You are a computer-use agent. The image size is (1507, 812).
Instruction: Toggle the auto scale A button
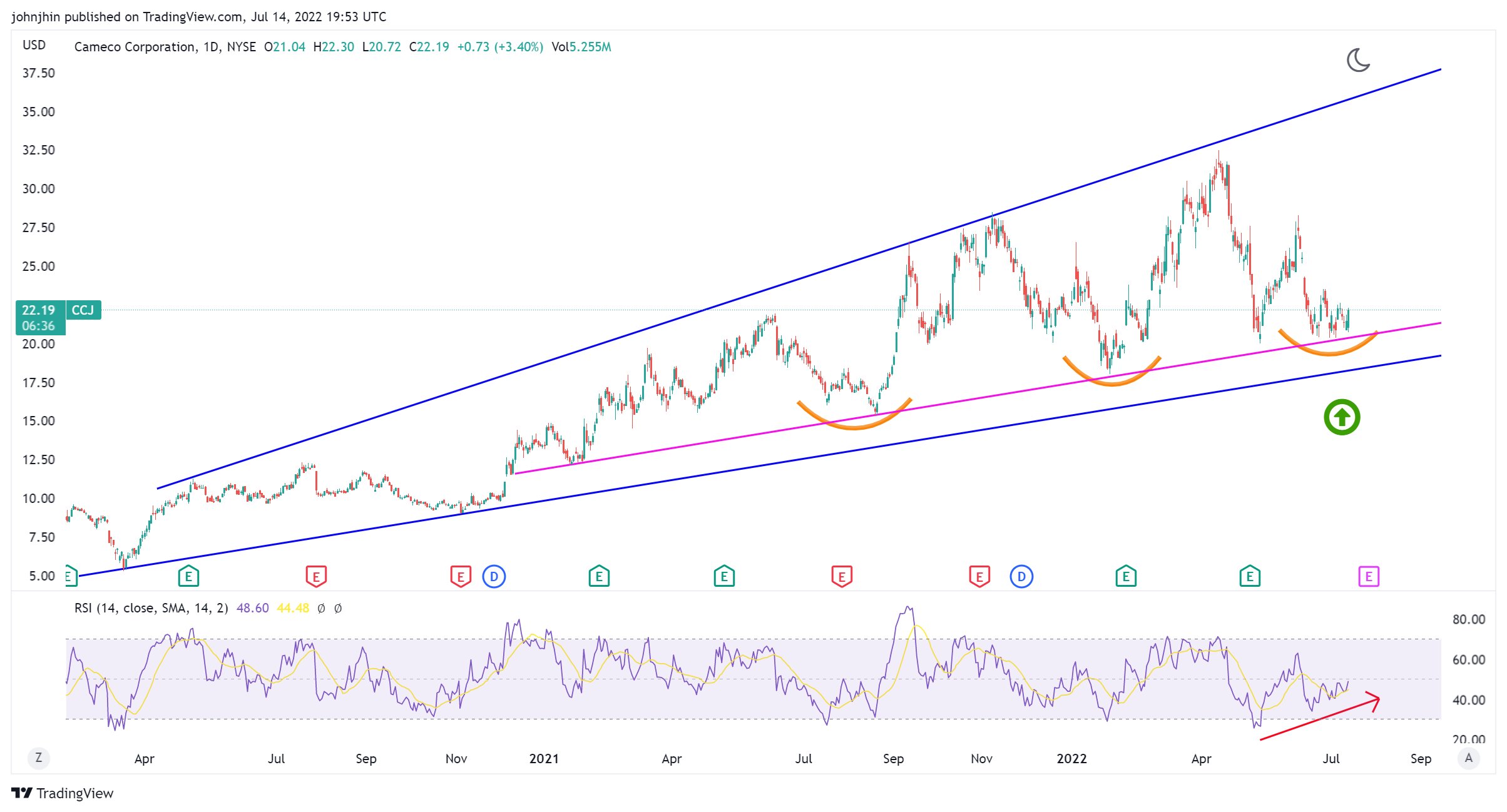(x=1468, y=758)
